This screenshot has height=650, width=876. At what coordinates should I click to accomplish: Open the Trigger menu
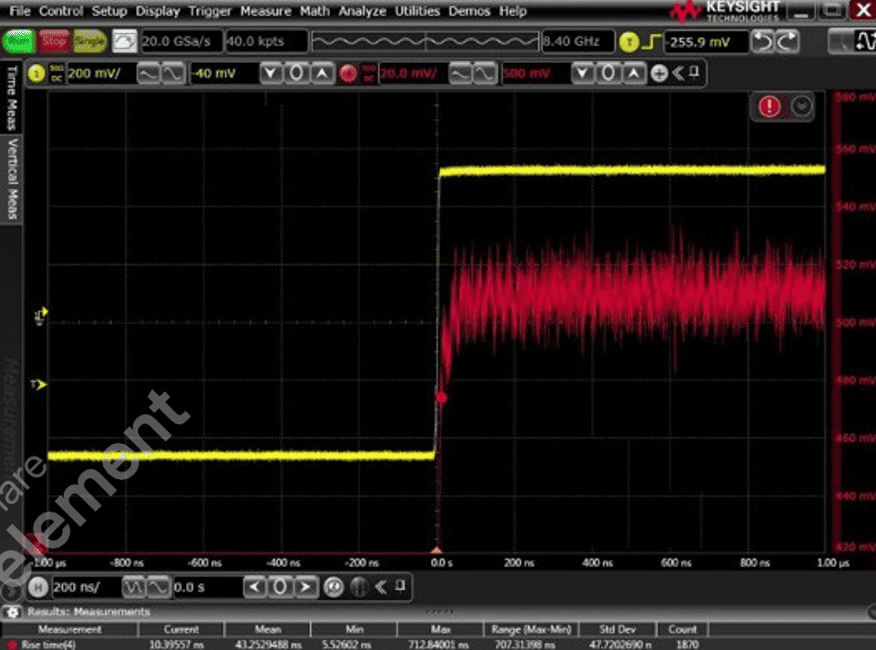(x=210, y=11)
